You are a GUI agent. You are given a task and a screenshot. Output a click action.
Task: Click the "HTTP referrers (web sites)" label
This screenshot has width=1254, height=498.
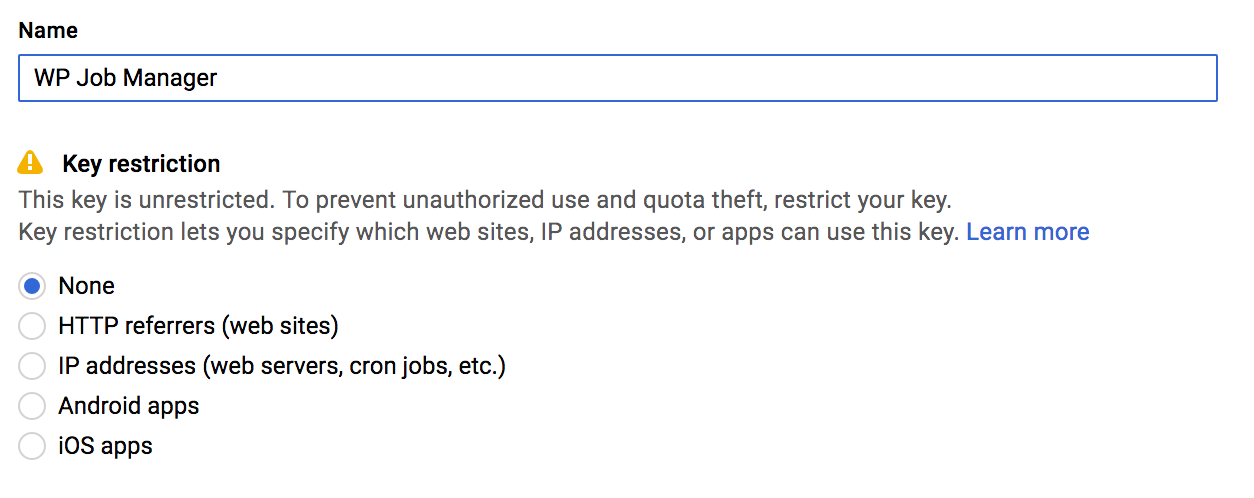199,326
